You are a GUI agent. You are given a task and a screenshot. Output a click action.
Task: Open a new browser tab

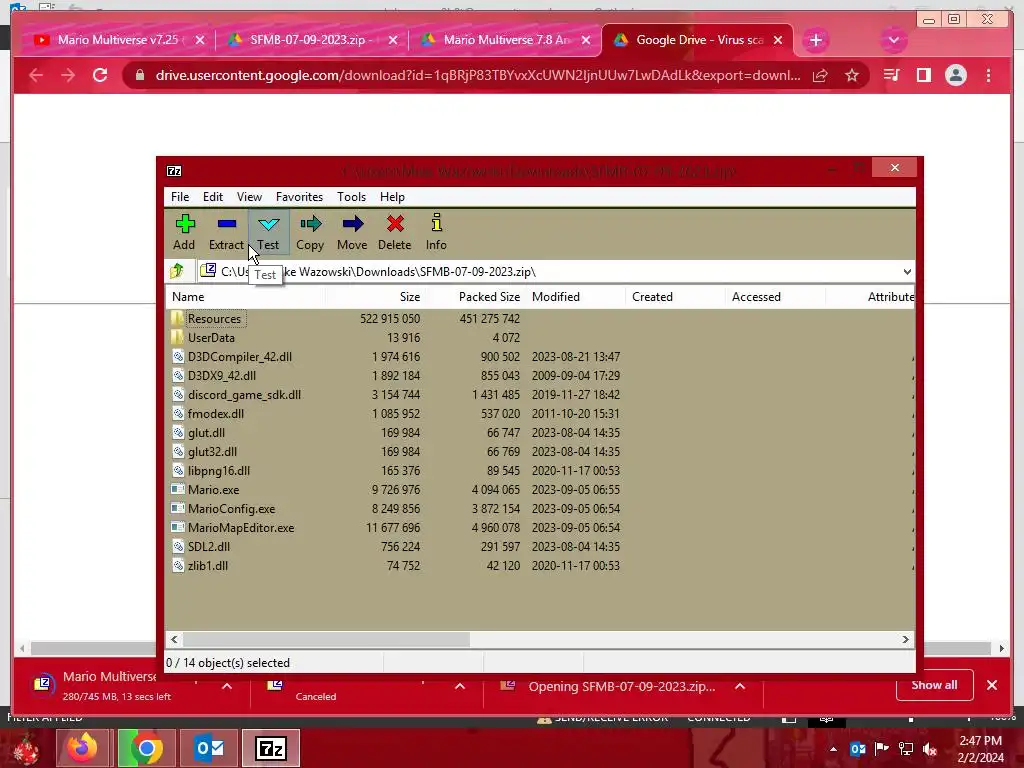[816, 40]
